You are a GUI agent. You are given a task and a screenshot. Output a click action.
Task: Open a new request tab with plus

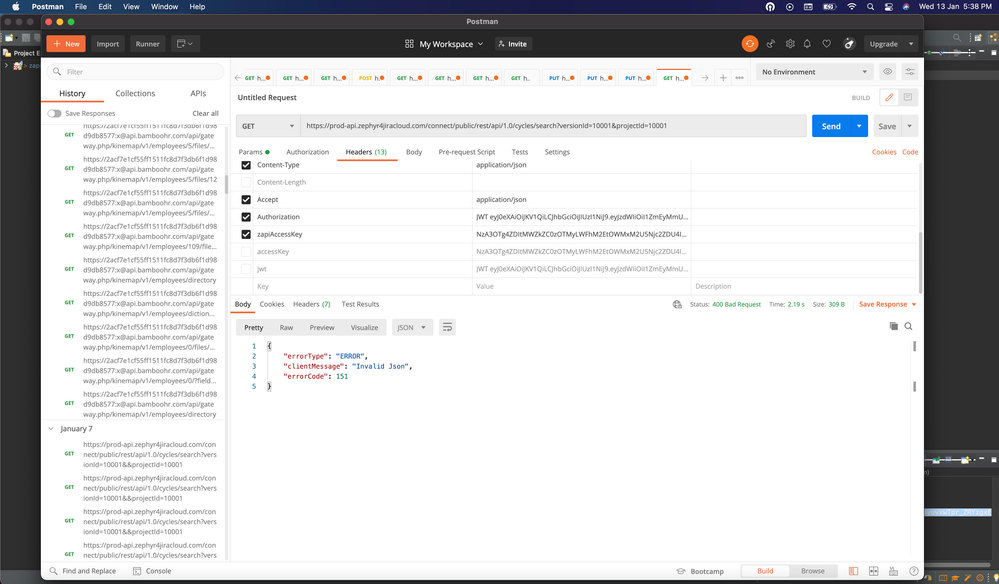click(723, 77)
